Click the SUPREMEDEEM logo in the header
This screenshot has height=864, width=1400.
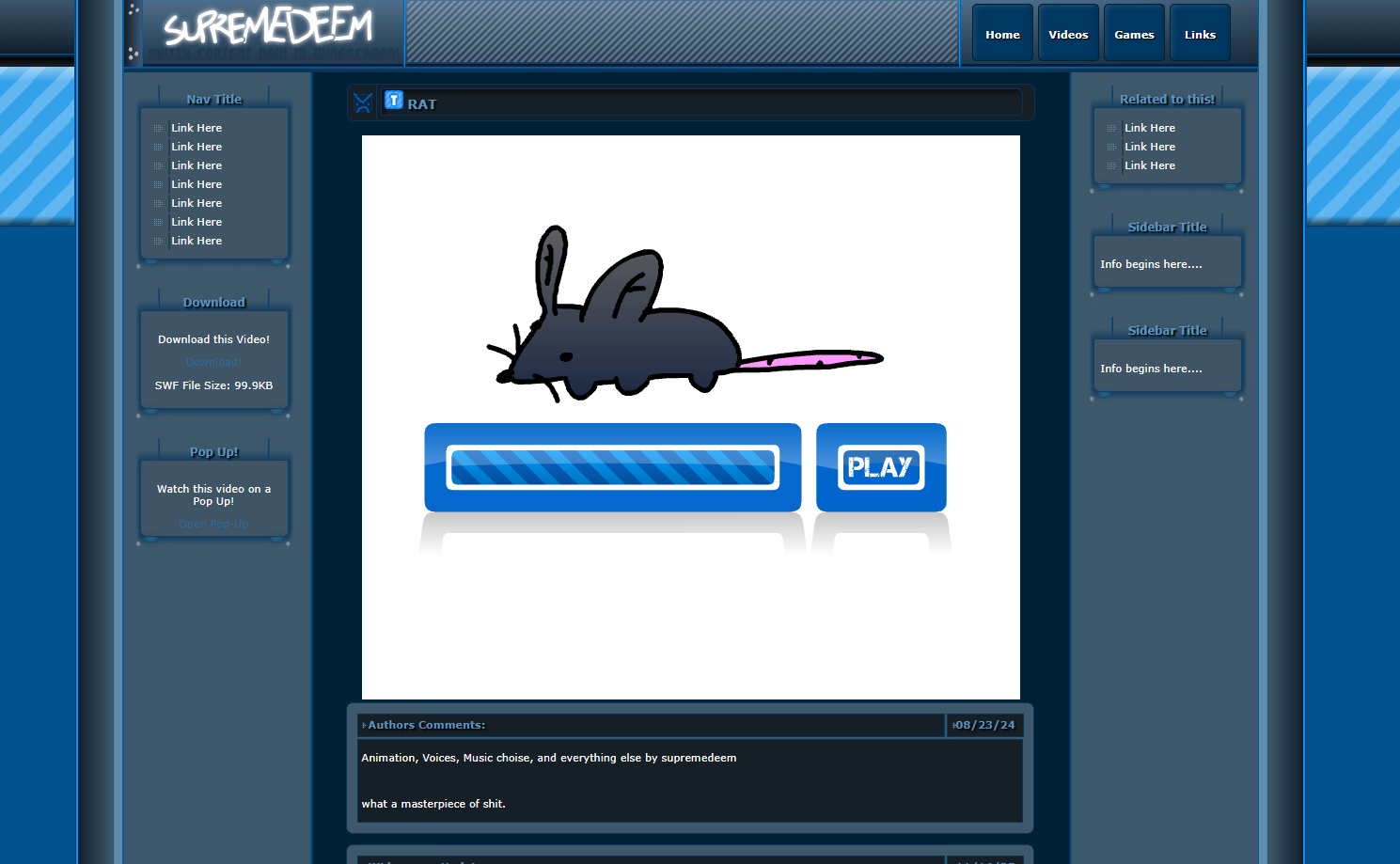(x=268, y=28)
